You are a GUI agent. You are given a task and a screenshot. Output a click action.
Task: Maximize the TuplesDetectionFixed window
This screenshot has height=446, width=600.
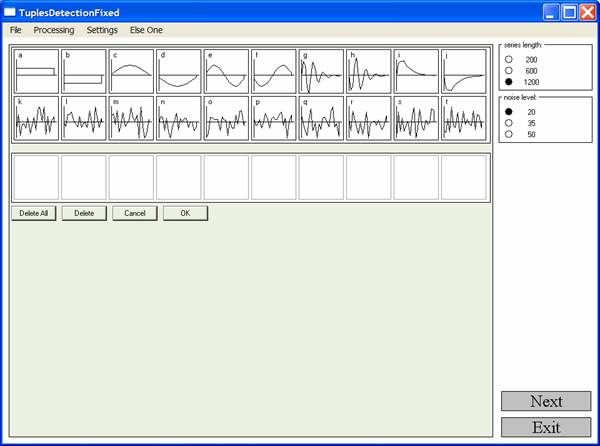pyautogui.click(x=569, y=12)
